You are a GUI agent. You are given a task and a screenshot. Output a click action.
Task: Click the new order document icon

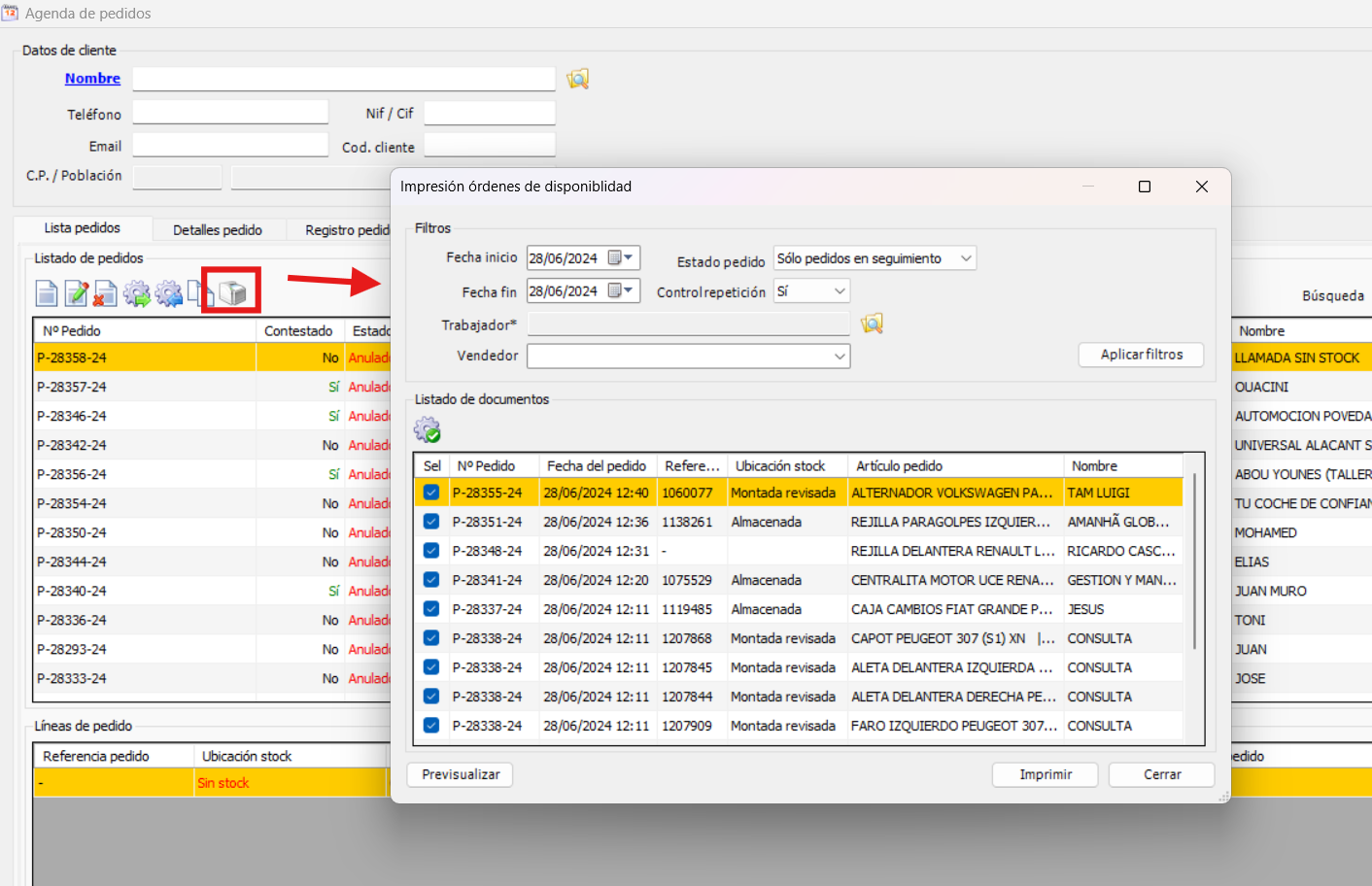(x=47, y=292)
